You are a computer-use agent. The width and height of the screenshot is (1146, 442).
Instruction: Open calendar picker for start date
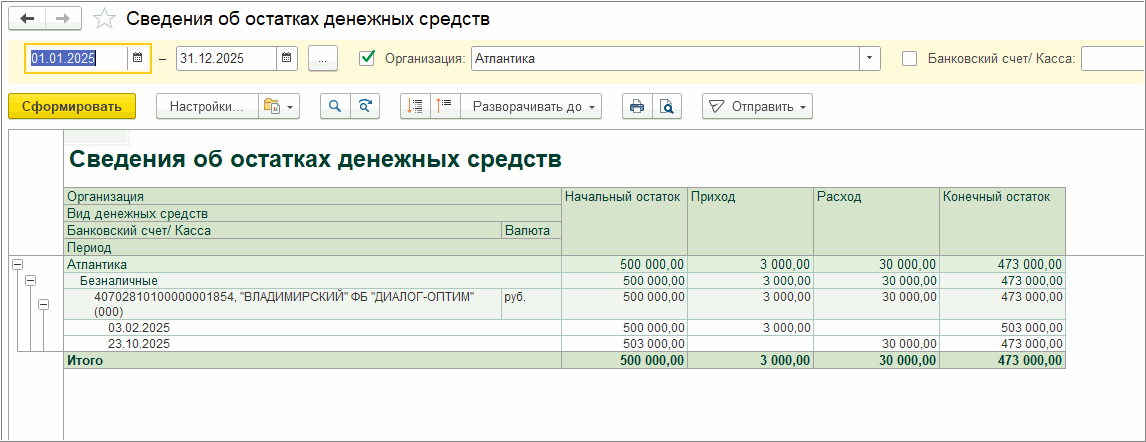pyautogui.click(x=137, y=59)
